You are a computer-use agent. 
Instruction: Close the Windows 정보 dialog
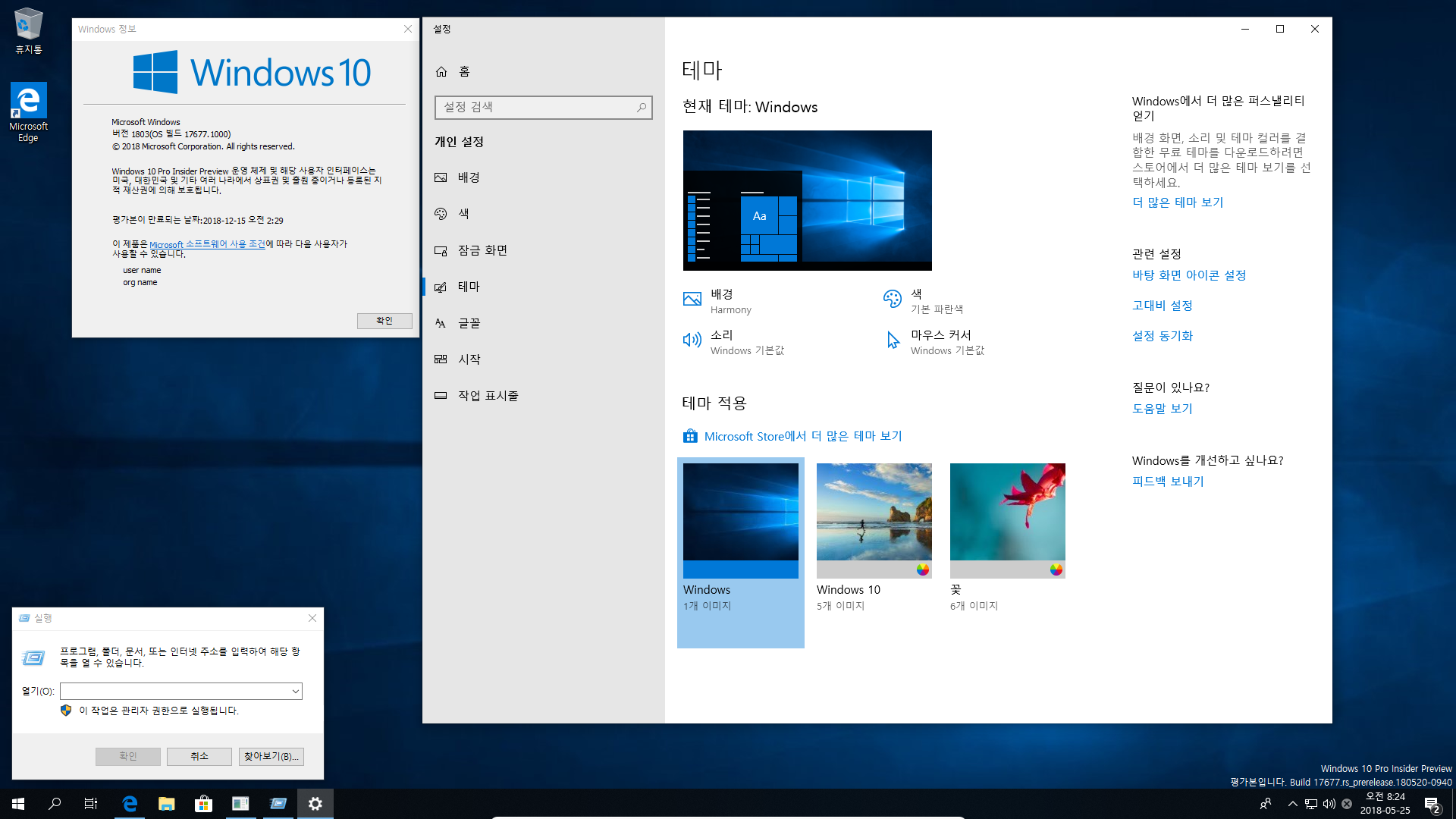[408, 29]
